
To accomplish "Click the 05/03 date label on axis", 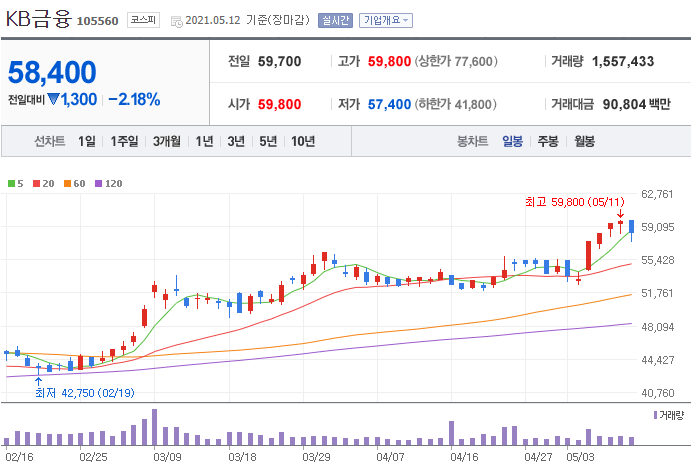I will (x=580, y=457).
